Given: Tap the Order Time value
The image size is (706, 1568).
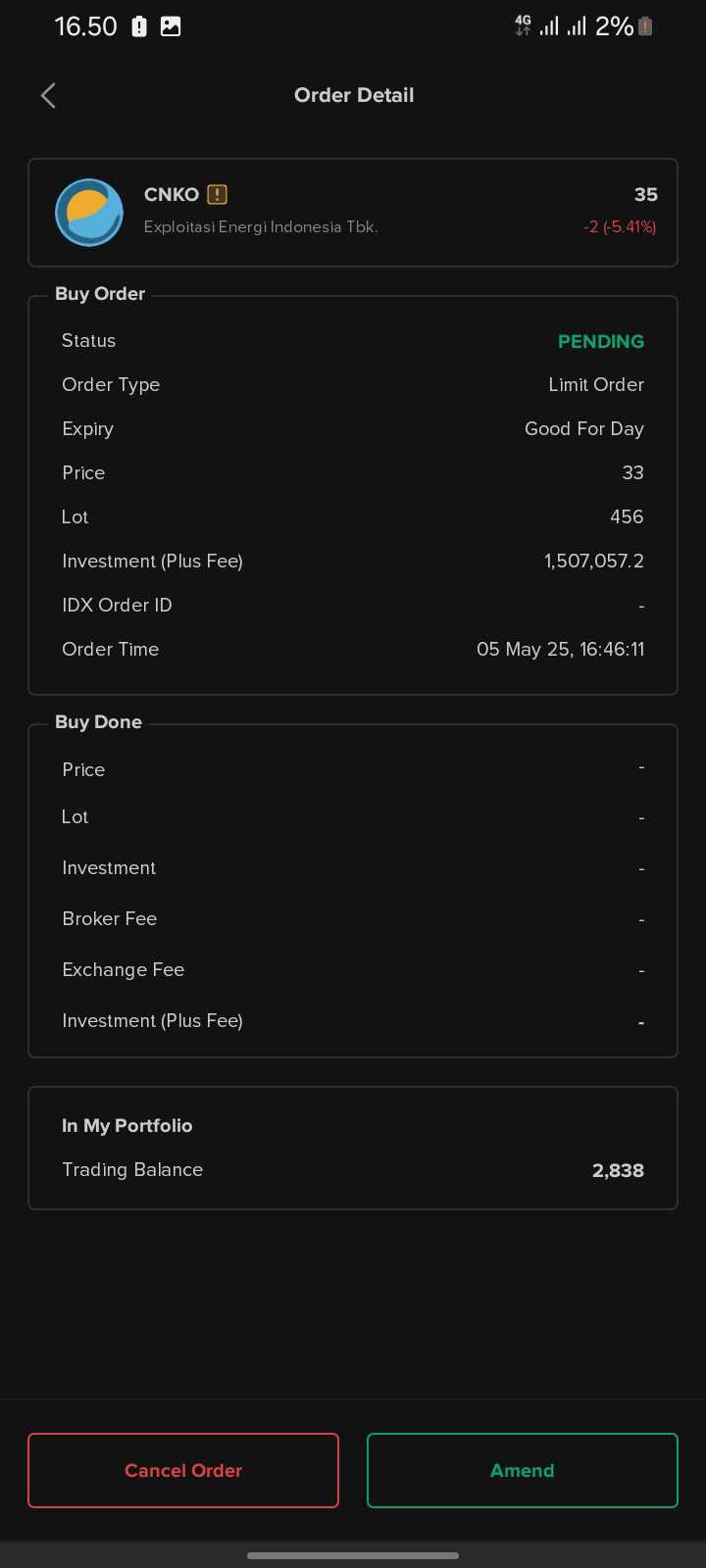Looking at the screenshot, I should (560, 649).
